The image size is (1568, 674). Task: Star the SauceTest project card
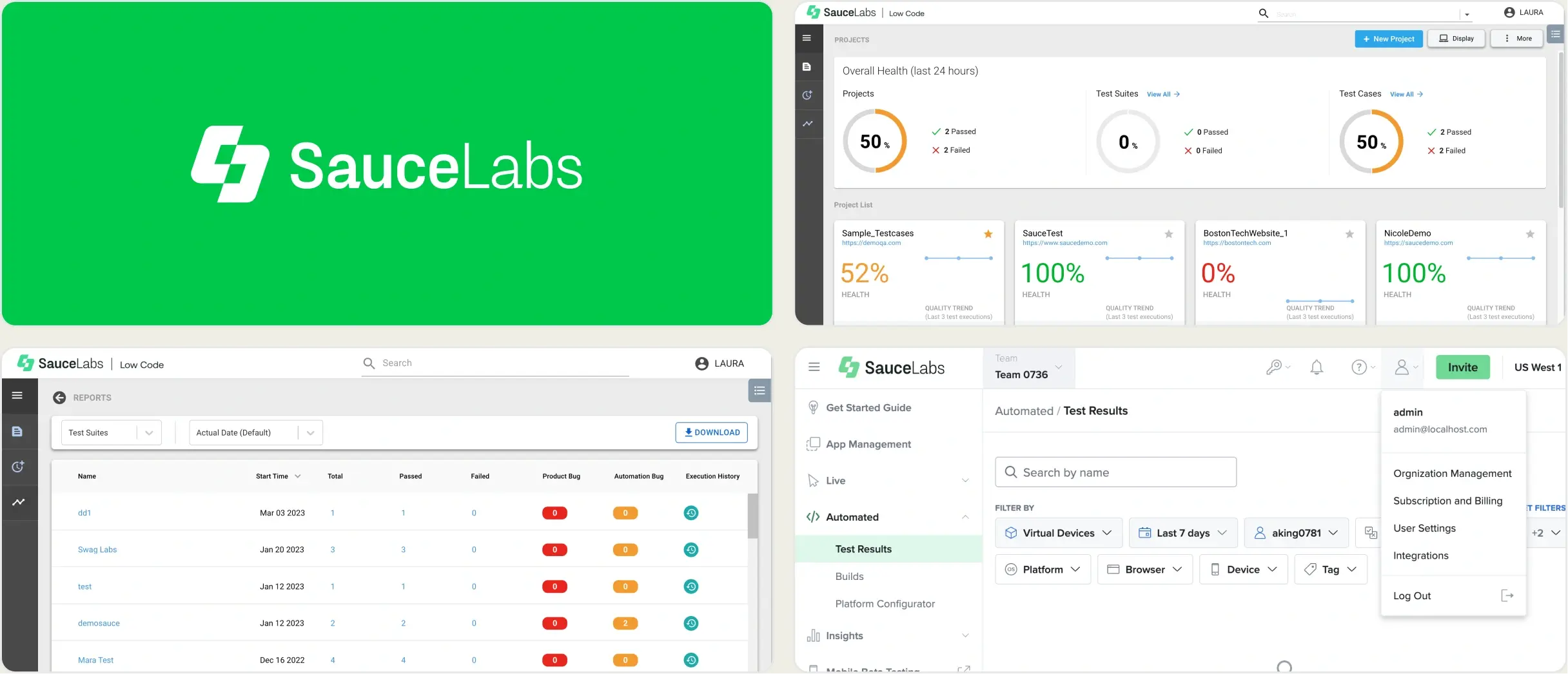[x=1168, y=234]
